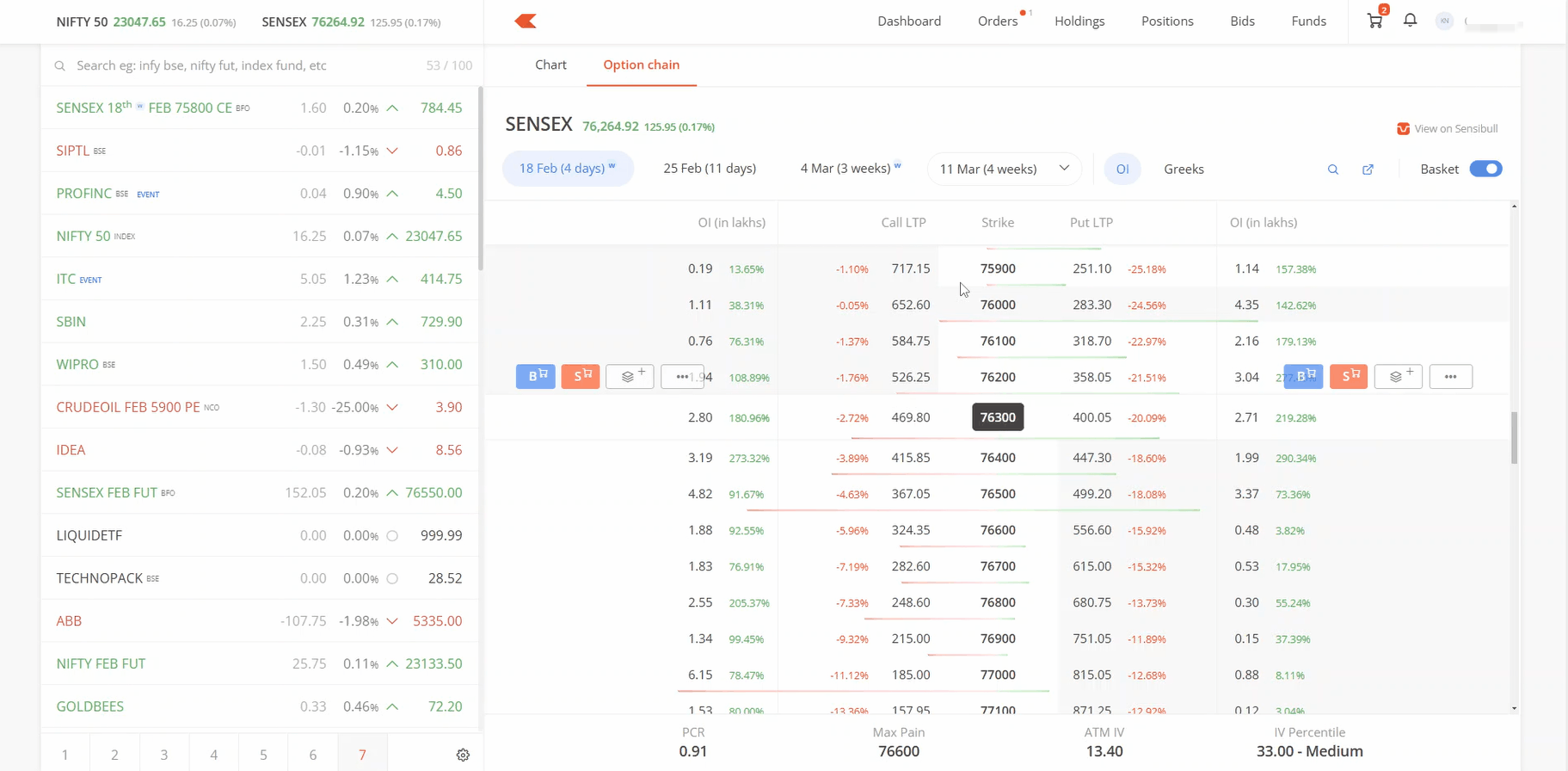Go to the Orders page
Image resolution: width=1568 pixels, height=771 pixels.
tap(998, 21)
